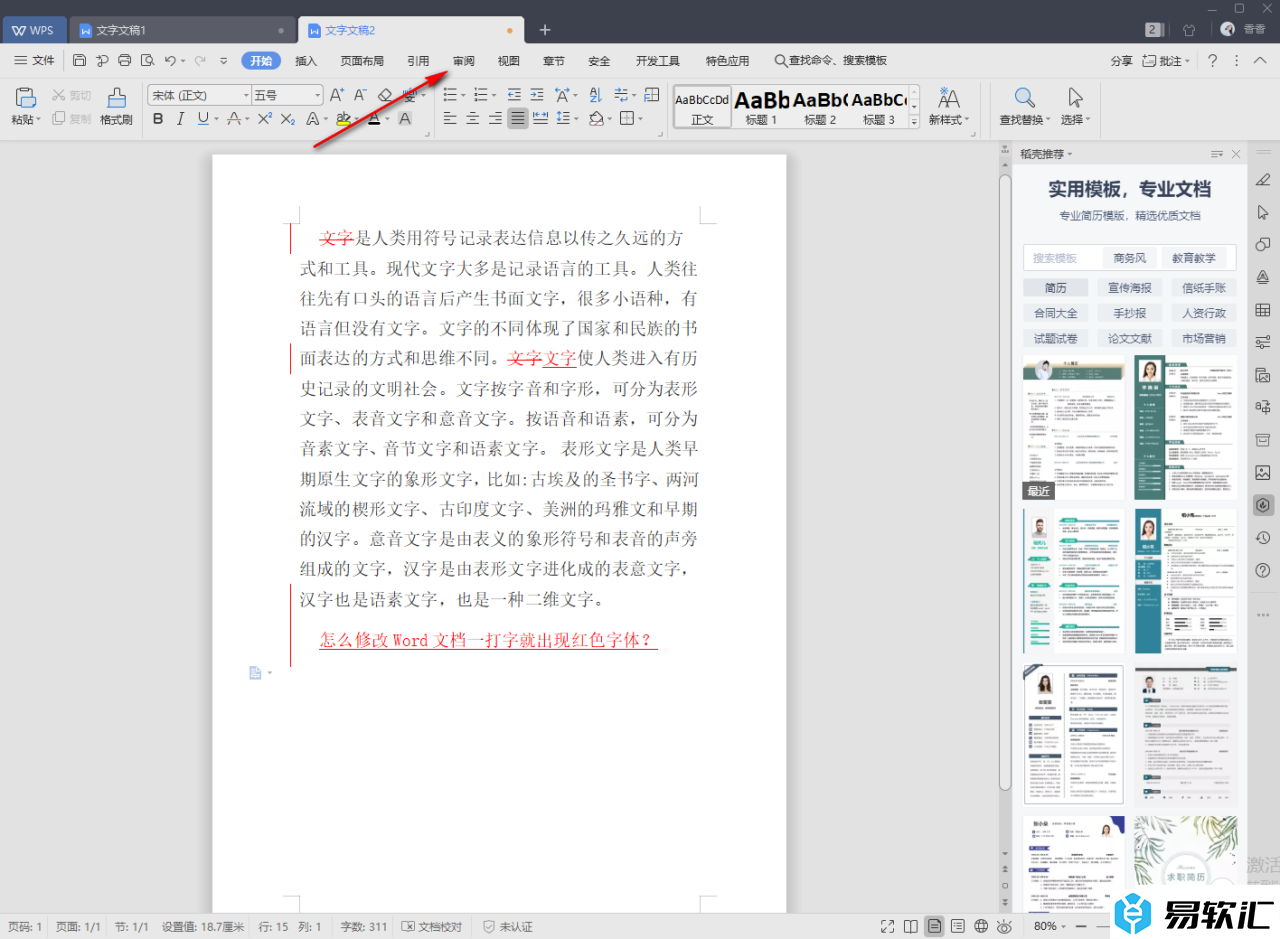Decrease font size with A- icon

point(360,95)
